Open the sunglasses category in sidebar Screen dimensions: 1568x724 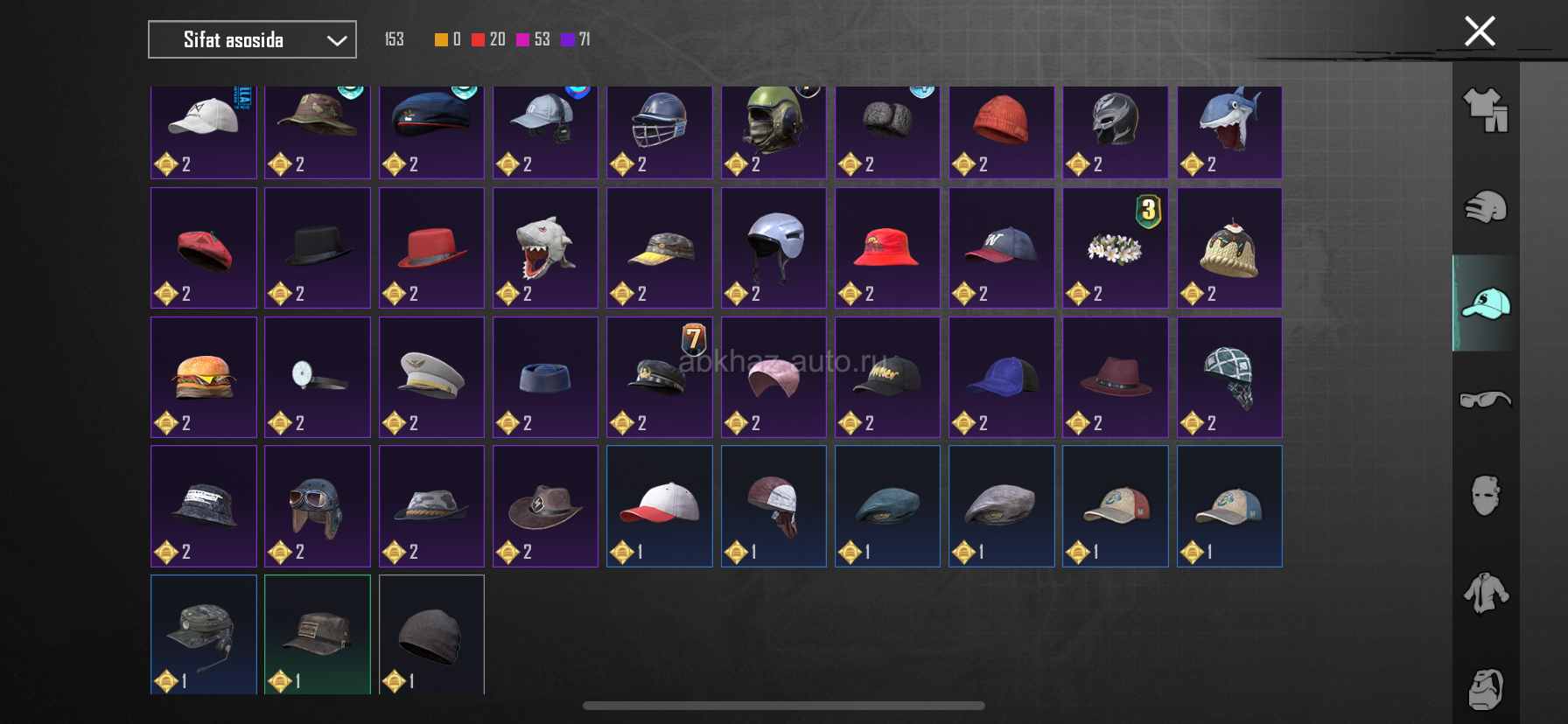tap(1486, 400)
